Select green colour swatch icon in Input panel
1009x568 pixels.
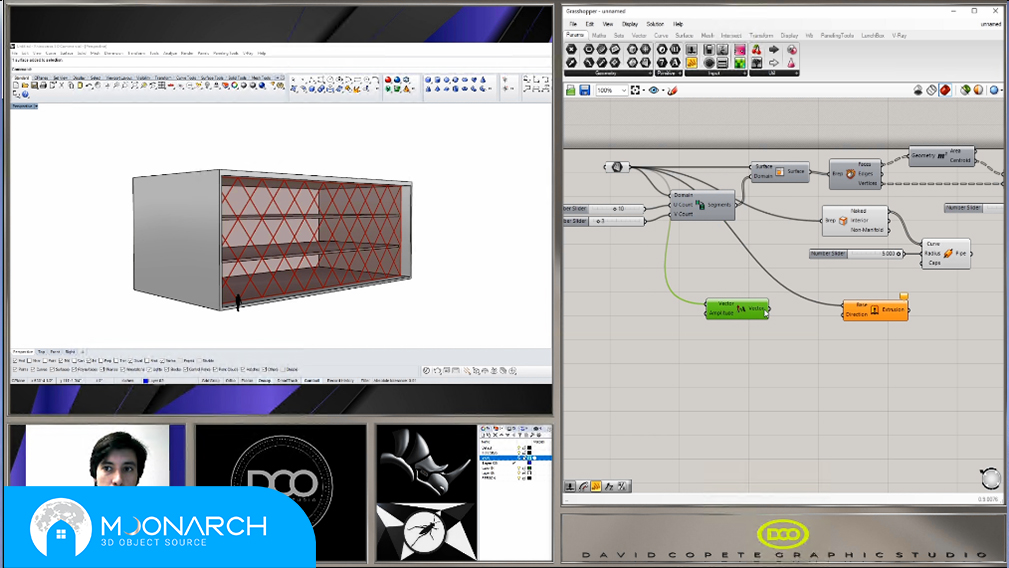pos(740,63)
